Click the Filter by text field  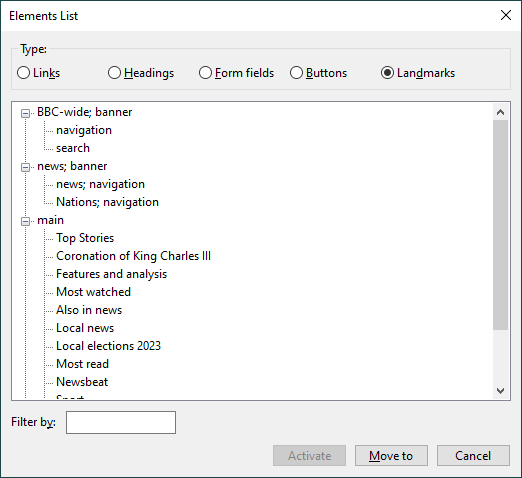tap(121, 422)
